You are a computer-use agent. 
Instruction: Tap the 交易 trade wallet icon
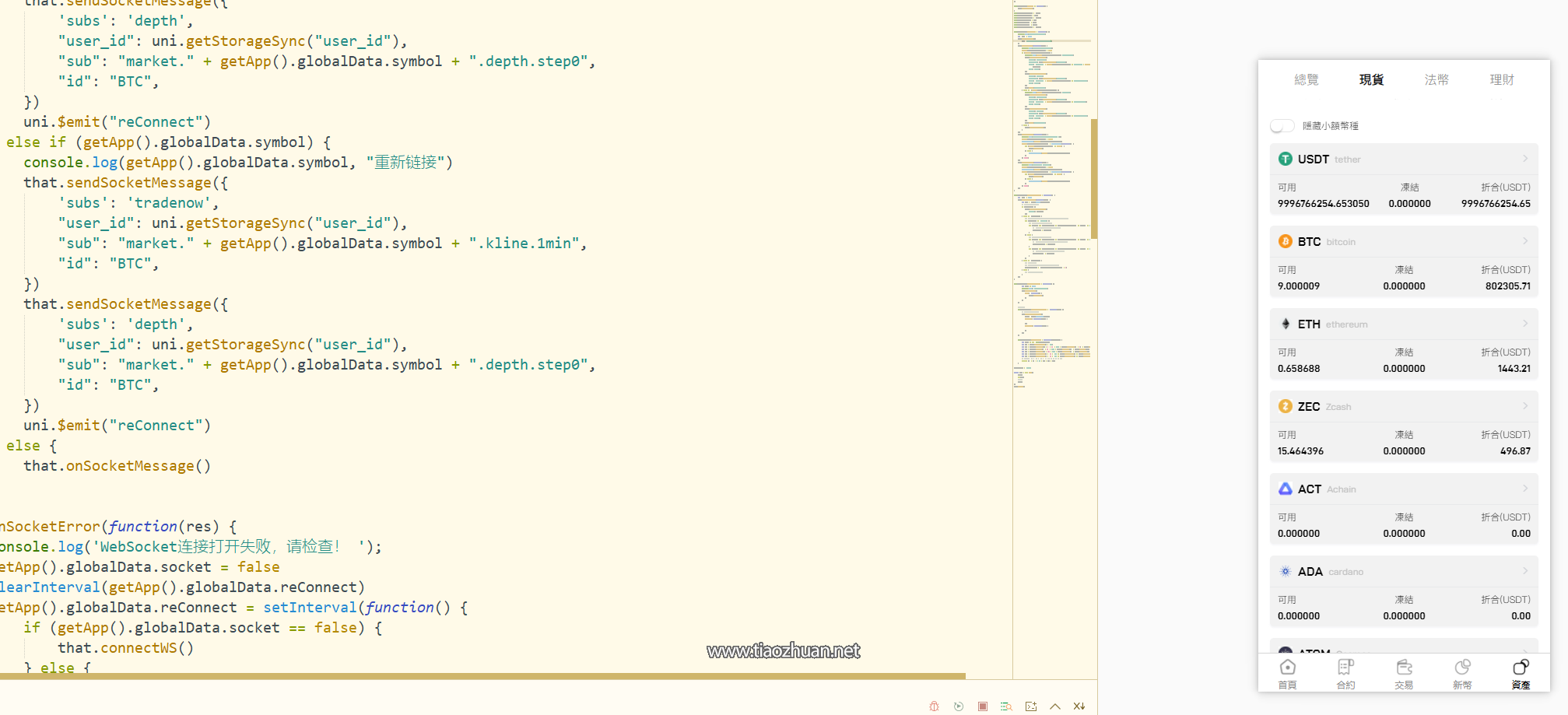[1404, 673]
